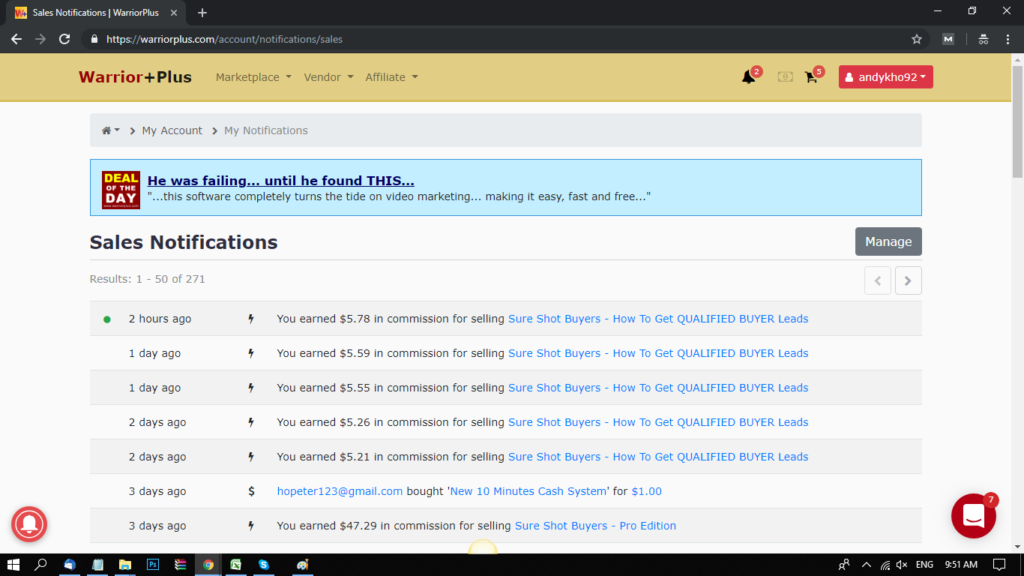The image size is (1024, 576).
Task: Click the M extension icon in Chrome
Action: pyautogui.click(x=948, y=39)
